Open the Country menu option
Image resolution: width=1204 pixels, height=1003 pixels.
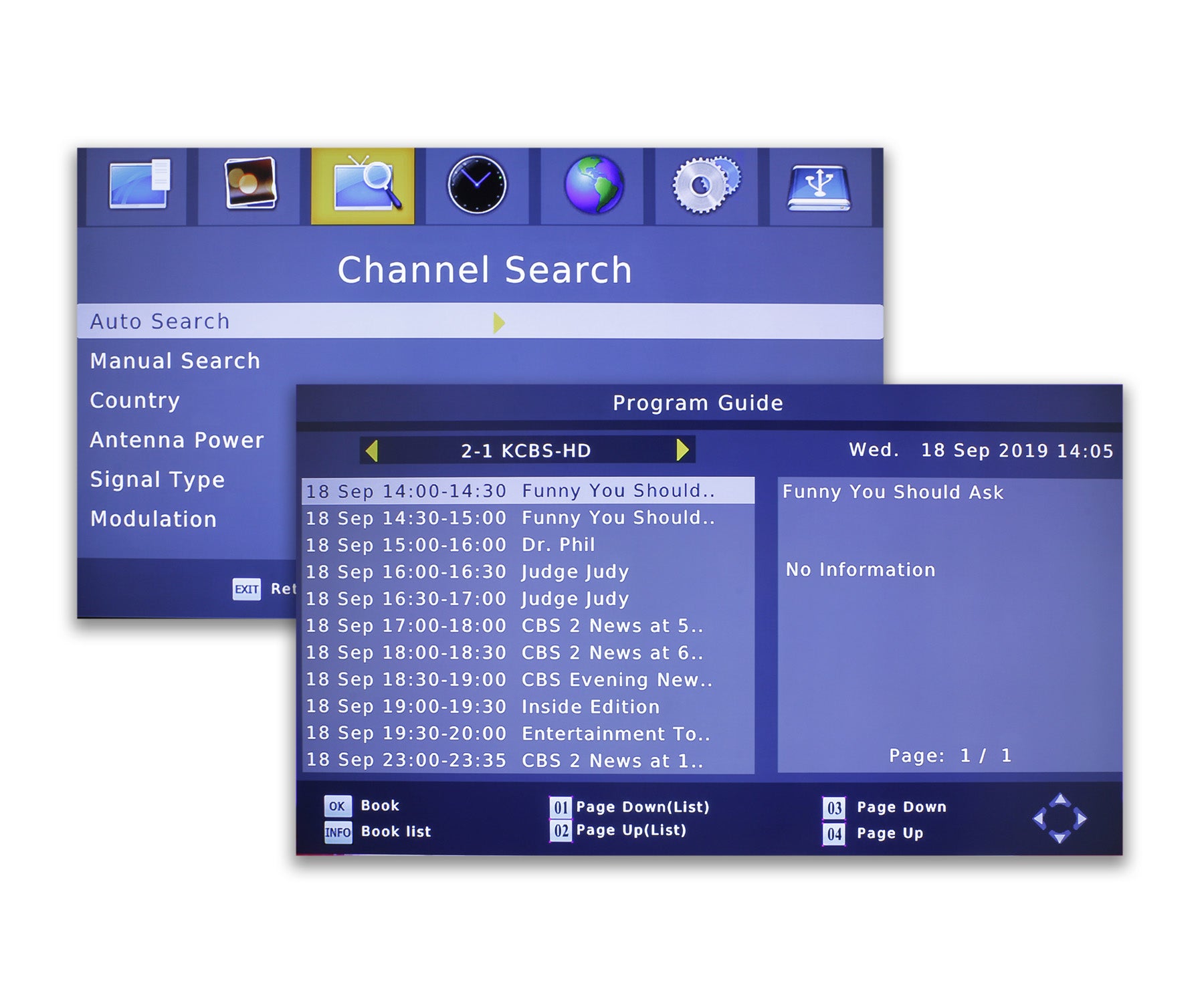pos(134,400)
